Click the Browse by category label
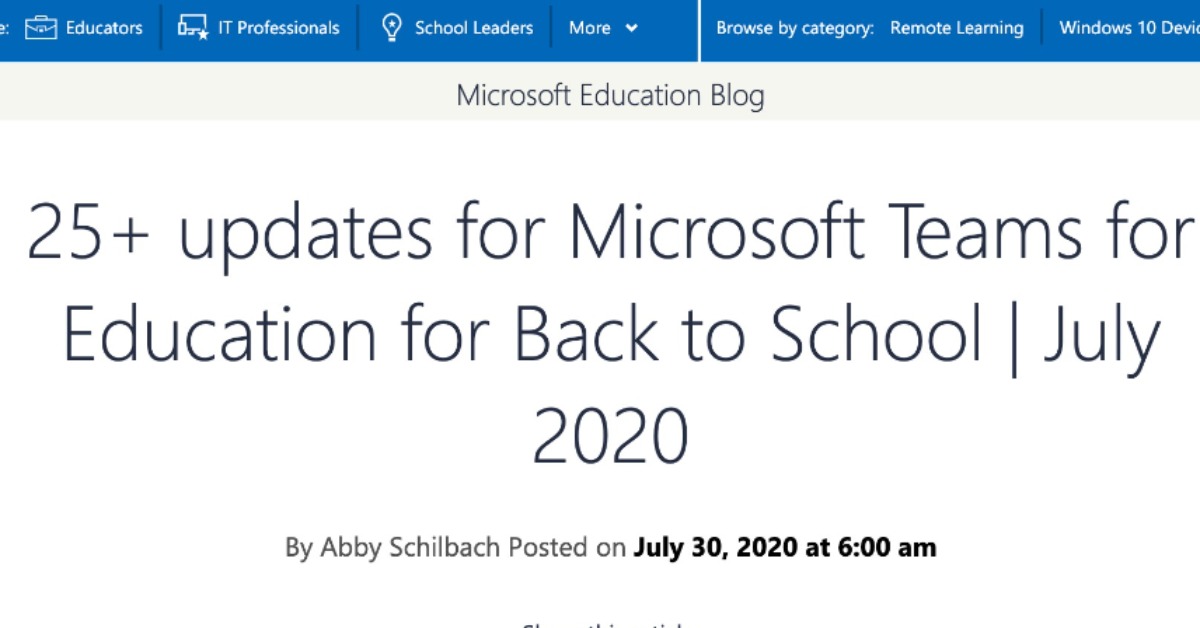The width and height of the screenshot is (1200, 628). 794,28
